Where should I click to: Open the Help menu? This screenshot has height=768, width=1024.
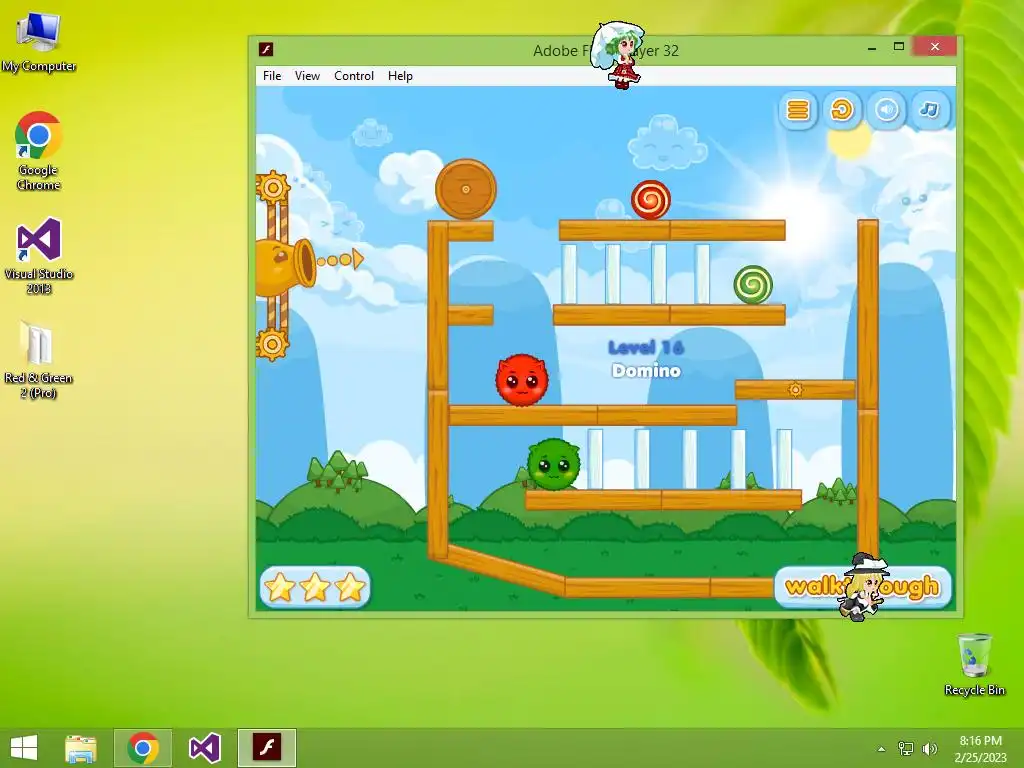pyautogui.click(x=400, y=76)
